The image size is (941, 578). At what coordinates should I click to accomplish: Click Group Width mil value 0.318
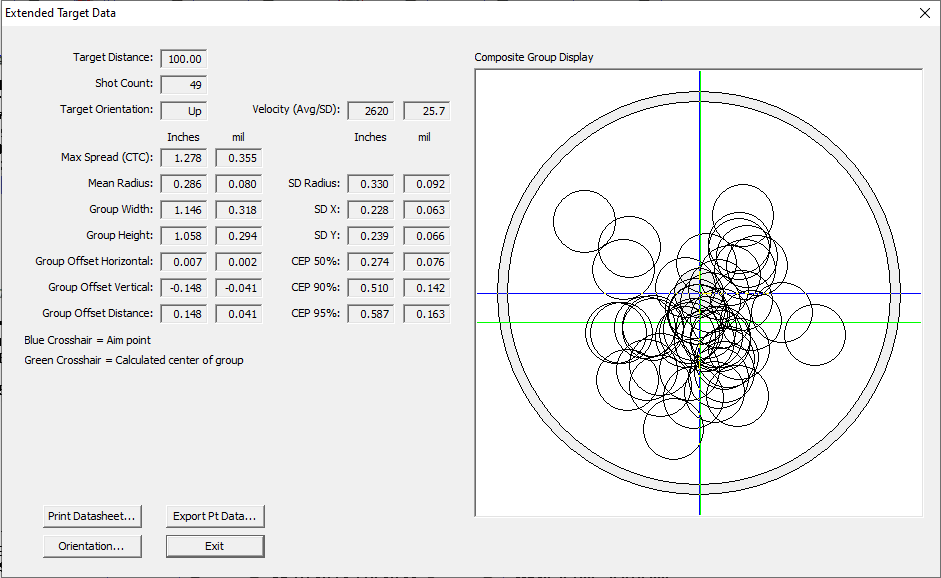point(239,210)
